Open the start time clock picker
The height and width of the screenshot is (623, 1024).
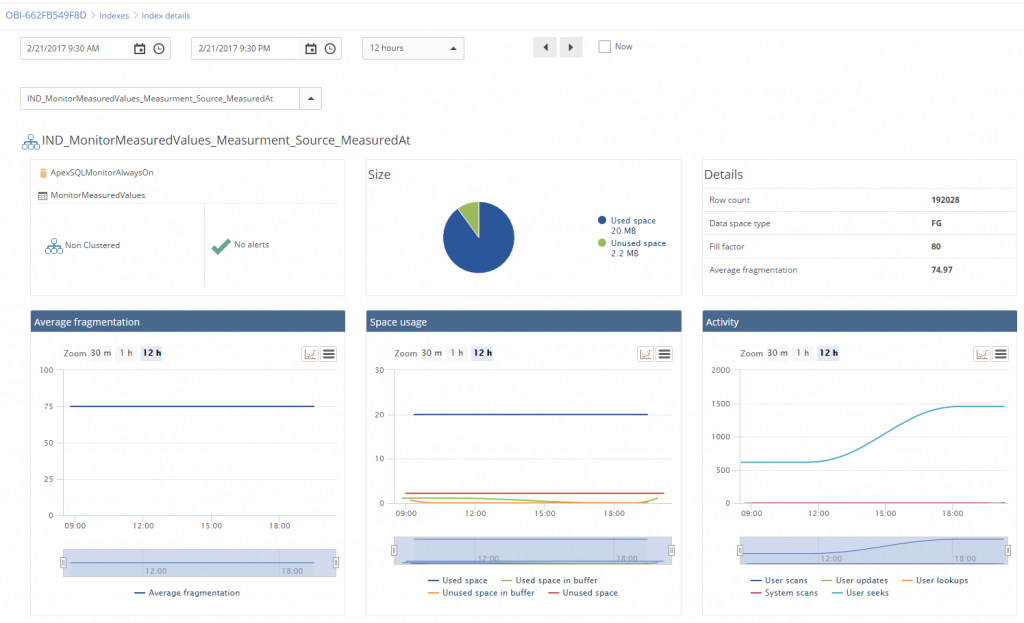pyautogui.click(x=157, y=47)
